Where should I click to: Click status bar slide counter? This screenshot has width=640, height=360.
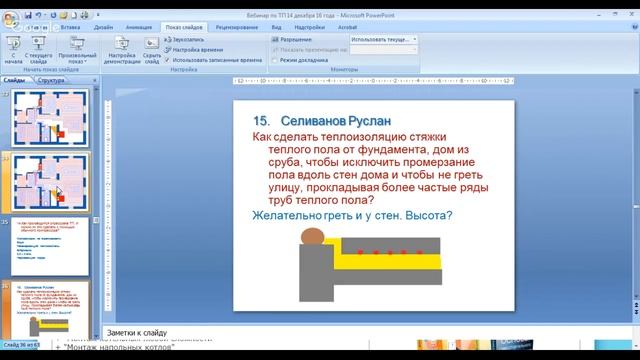tap(22, 345)
